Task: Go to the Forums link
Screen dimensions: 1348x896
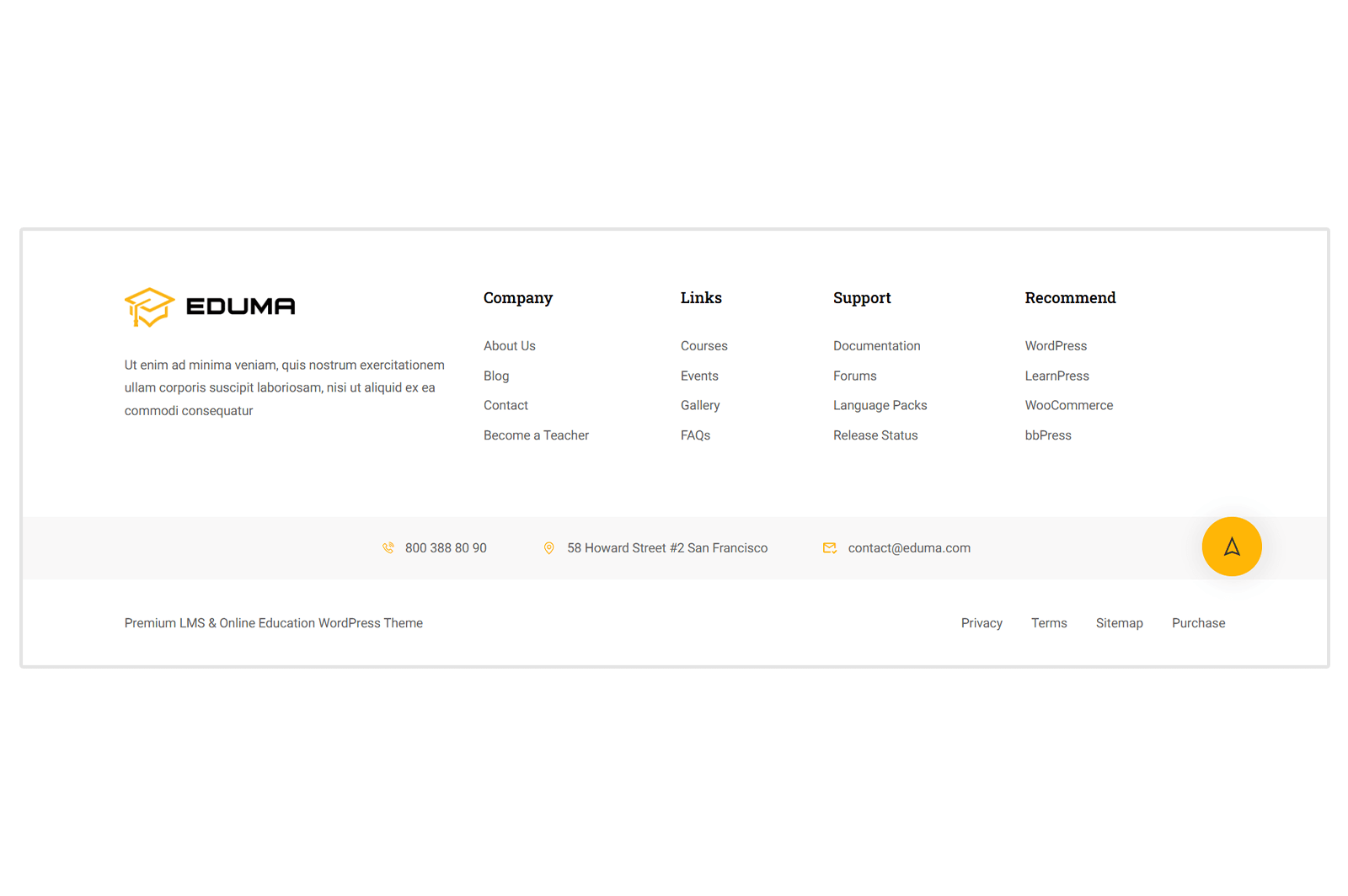Action: (x=855, y=376)
